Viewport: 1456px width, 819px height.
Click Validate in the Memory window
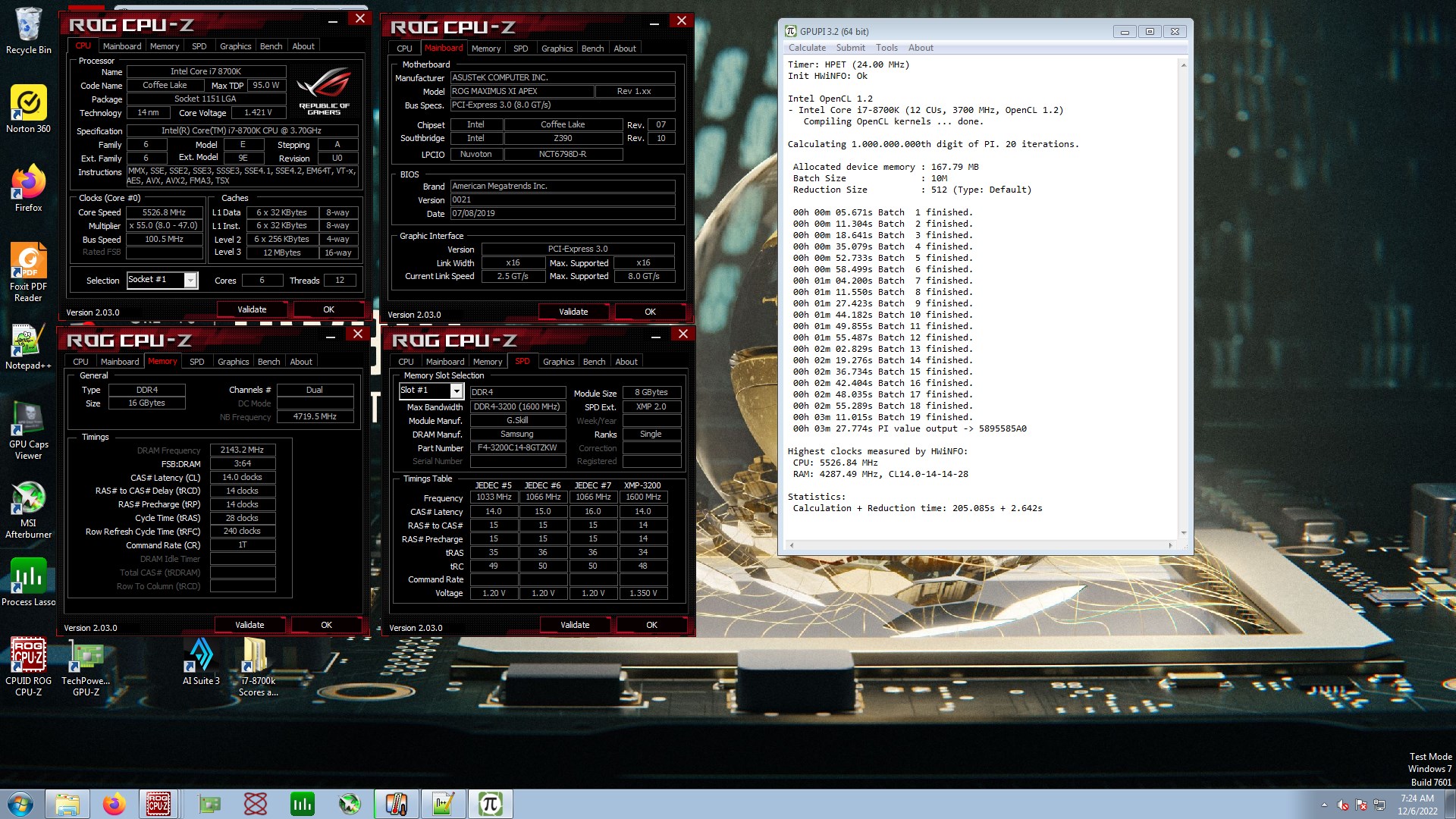click(x=249, y=625)
